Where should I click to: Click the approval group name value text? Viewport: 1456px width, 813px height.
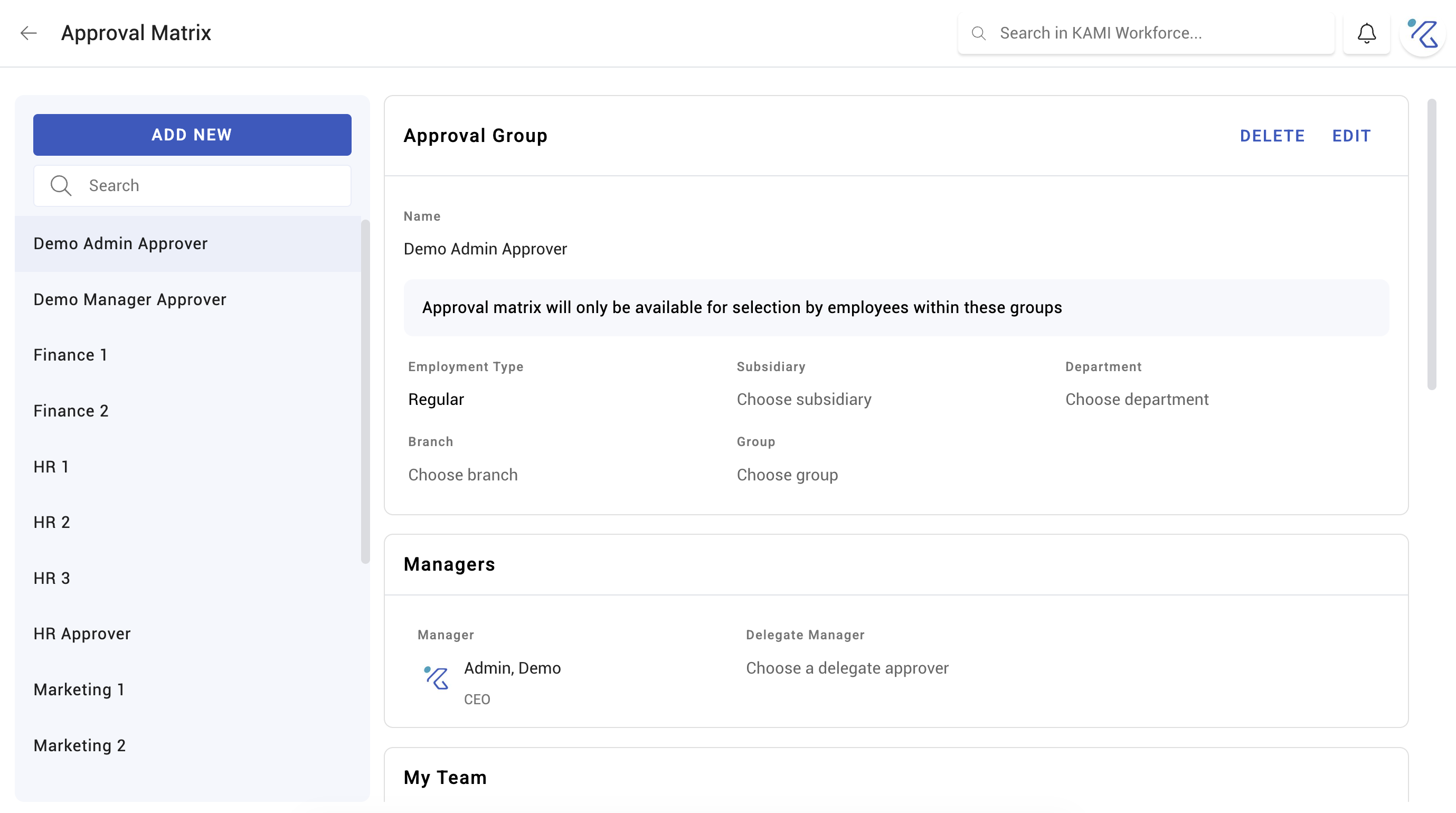tap(485, 249)
